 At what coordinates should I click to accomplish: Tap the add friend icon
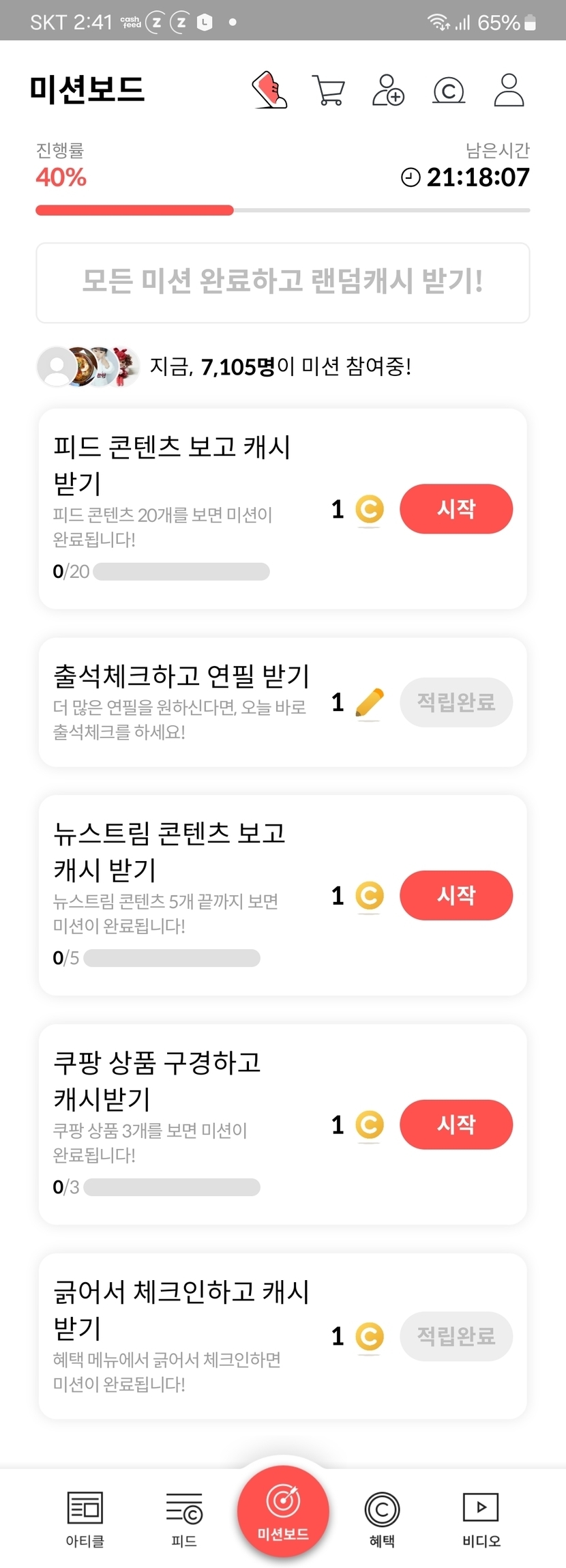388,90
